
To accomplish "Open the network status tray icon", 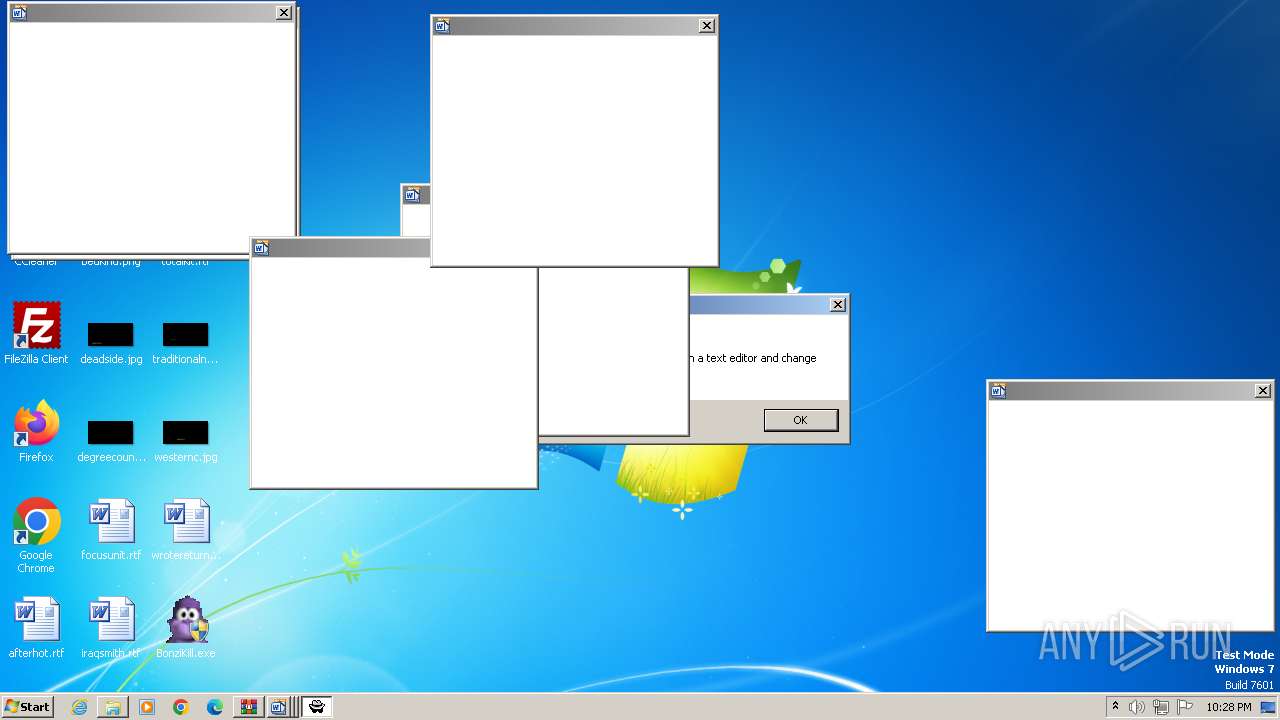I will 1161,707.
